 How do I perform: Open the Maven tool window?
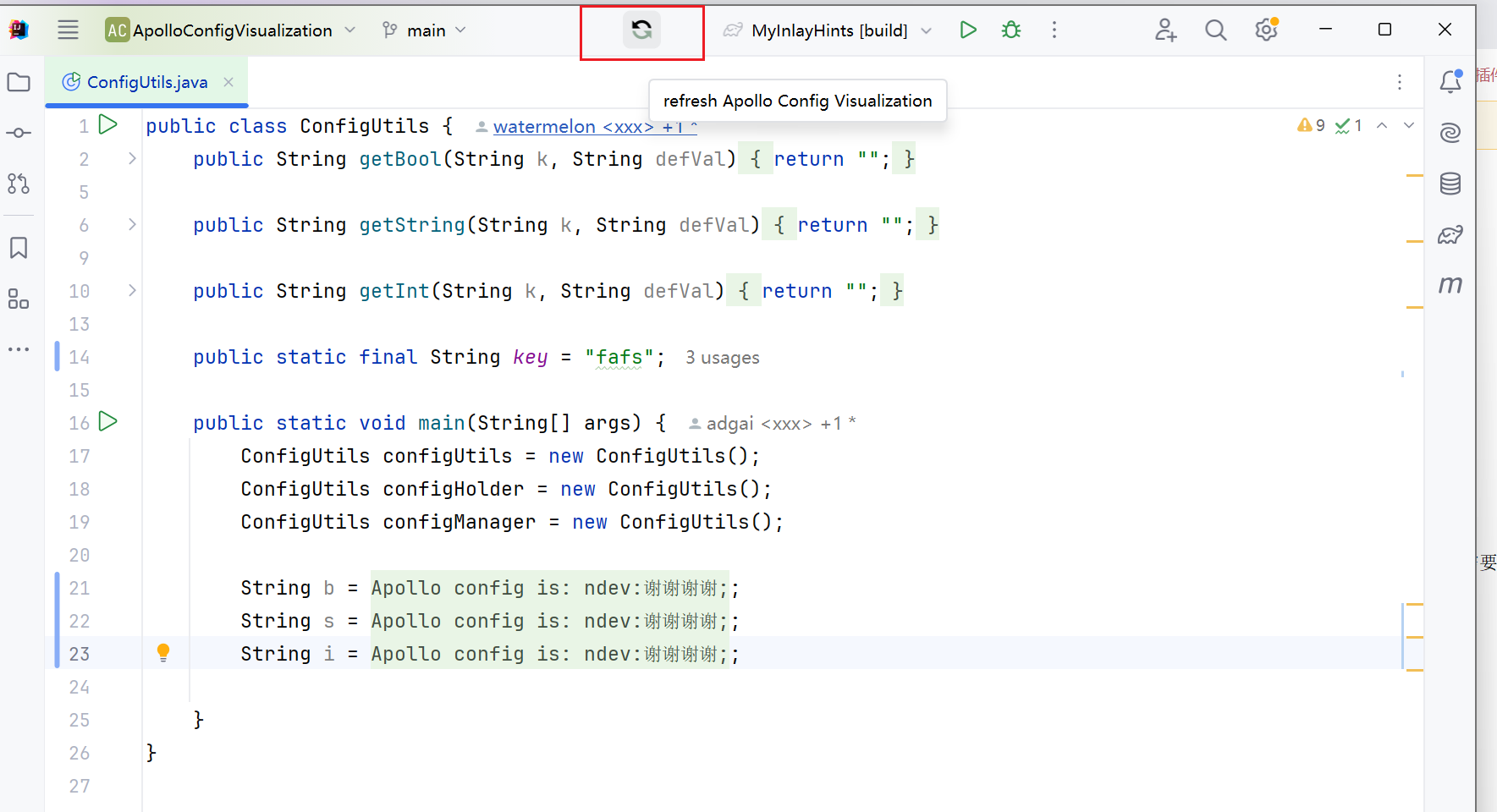pyautogui.click(x=1450, y=285)
